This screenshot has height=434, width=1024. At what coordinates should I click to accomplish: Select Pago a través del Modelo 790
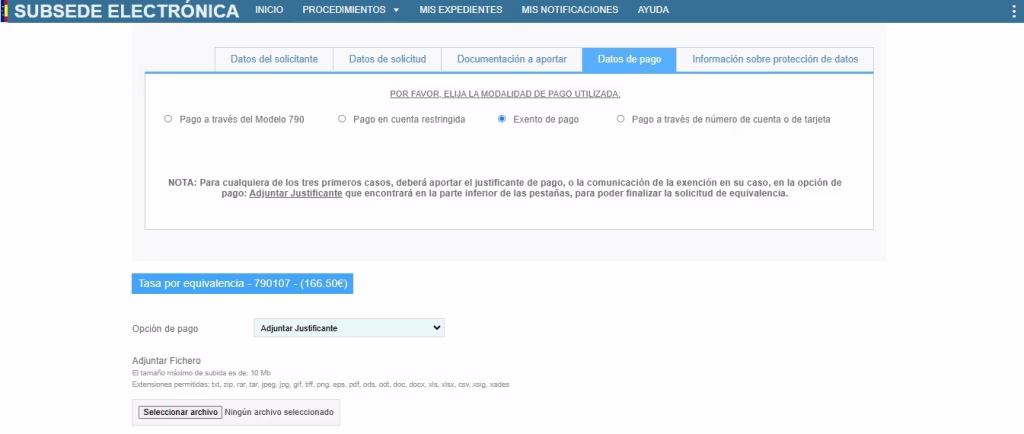pos(168,119)
